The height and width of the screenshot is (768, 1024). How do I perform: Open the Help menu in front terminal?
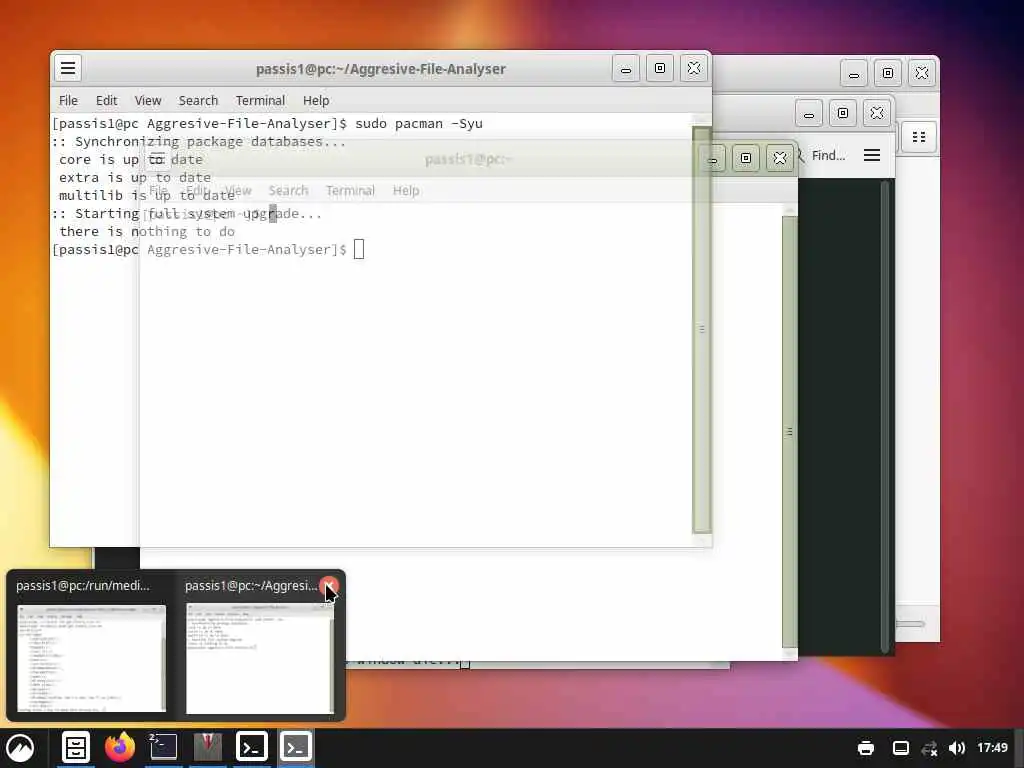[x=315, y=101]
